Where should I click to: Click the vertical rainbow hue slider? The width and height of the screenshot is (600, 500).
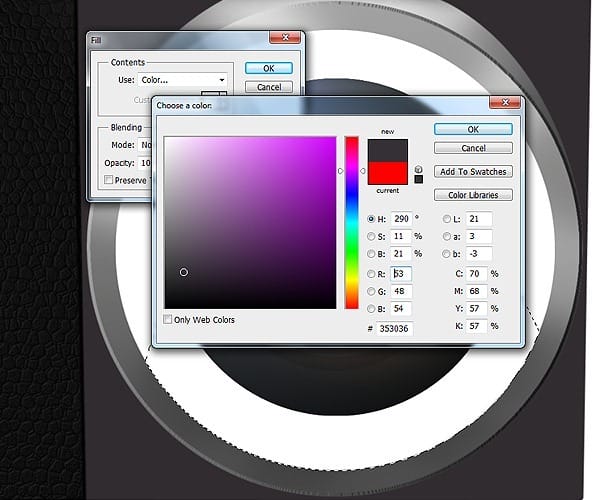(352, 222)
